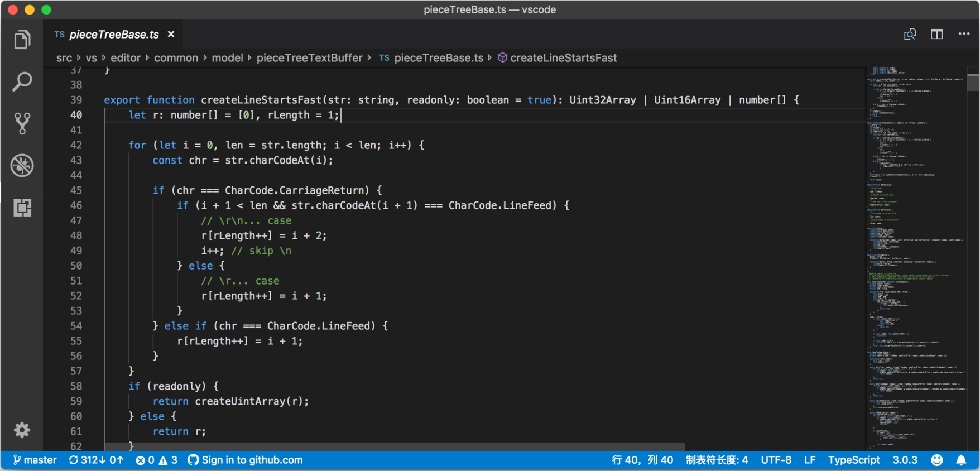This screenshot has width=980, height=471.
Task: Click line number 40 in the gutter
Action: tap(76, 115)
